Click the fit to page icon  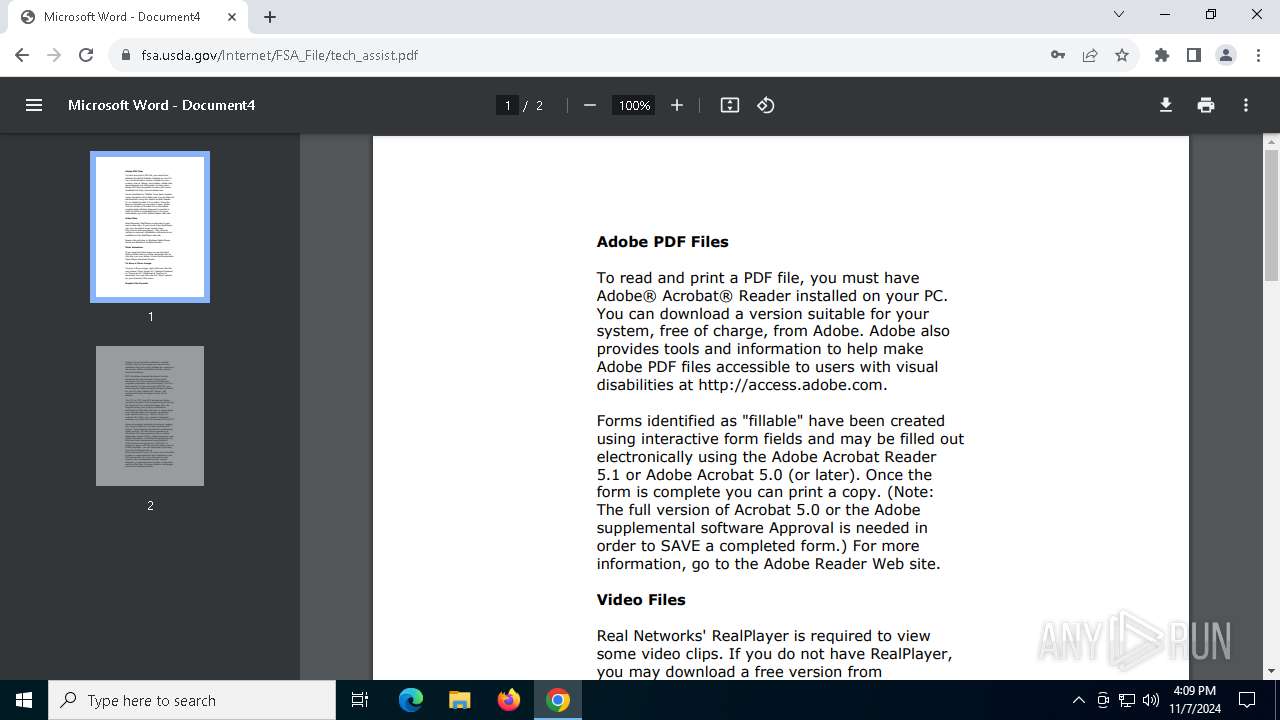730,105
